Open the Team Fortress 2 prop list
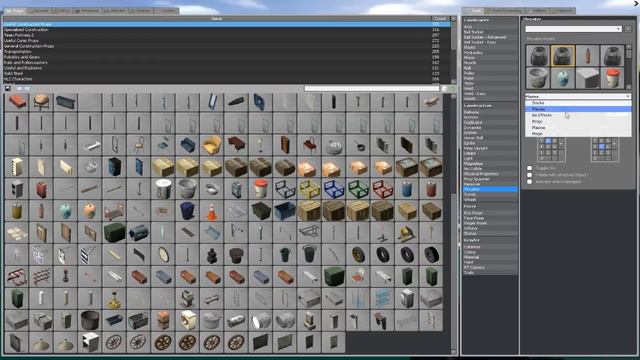The image size is (640, 360). coord(227,35)
